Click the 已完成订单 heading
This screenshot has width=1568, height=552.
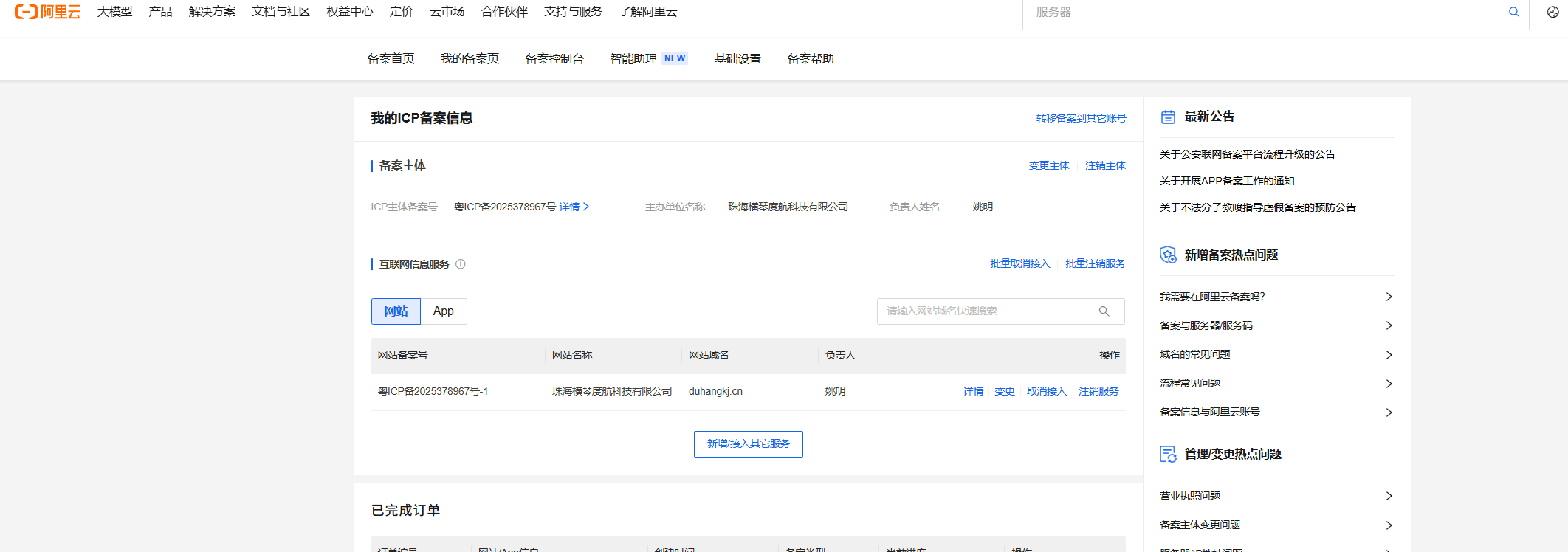tap(405, 511)
